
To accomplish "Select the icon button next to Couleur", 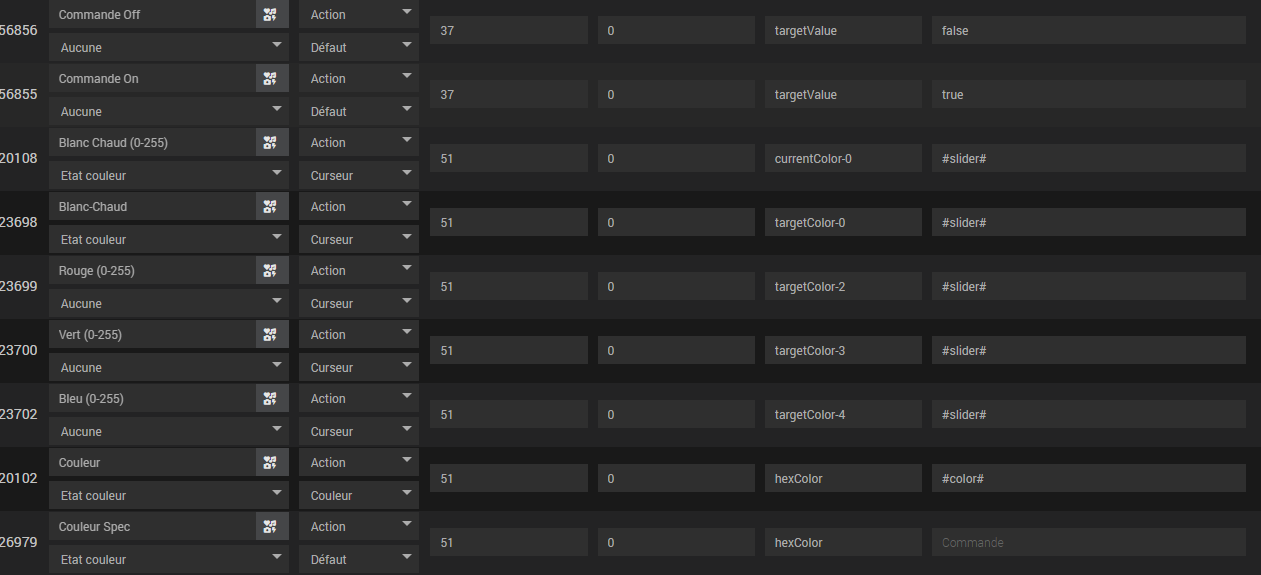I will [x=272, y=463].
